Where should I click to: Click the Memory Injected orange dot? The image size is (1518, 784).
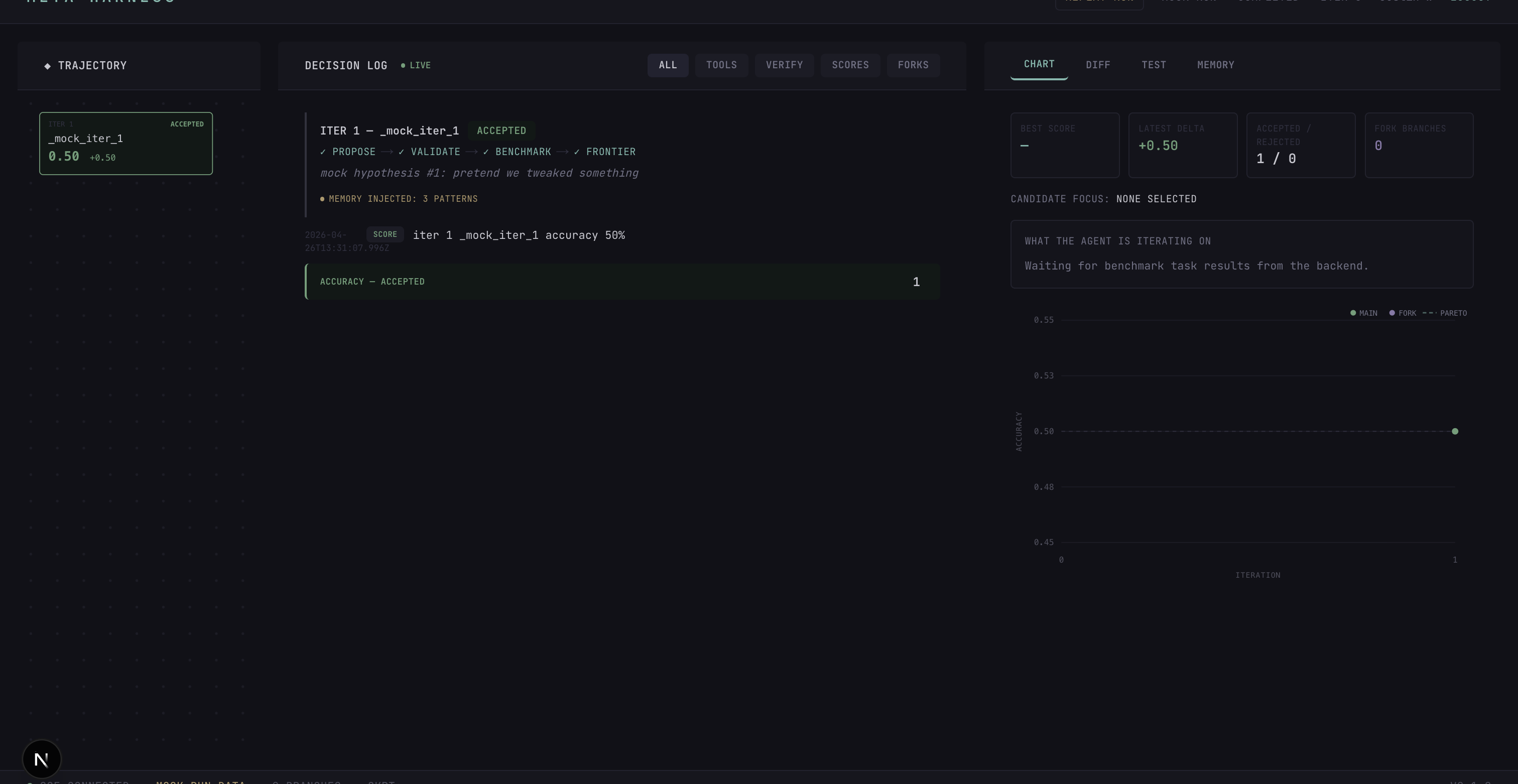click(x=322, y=199)
